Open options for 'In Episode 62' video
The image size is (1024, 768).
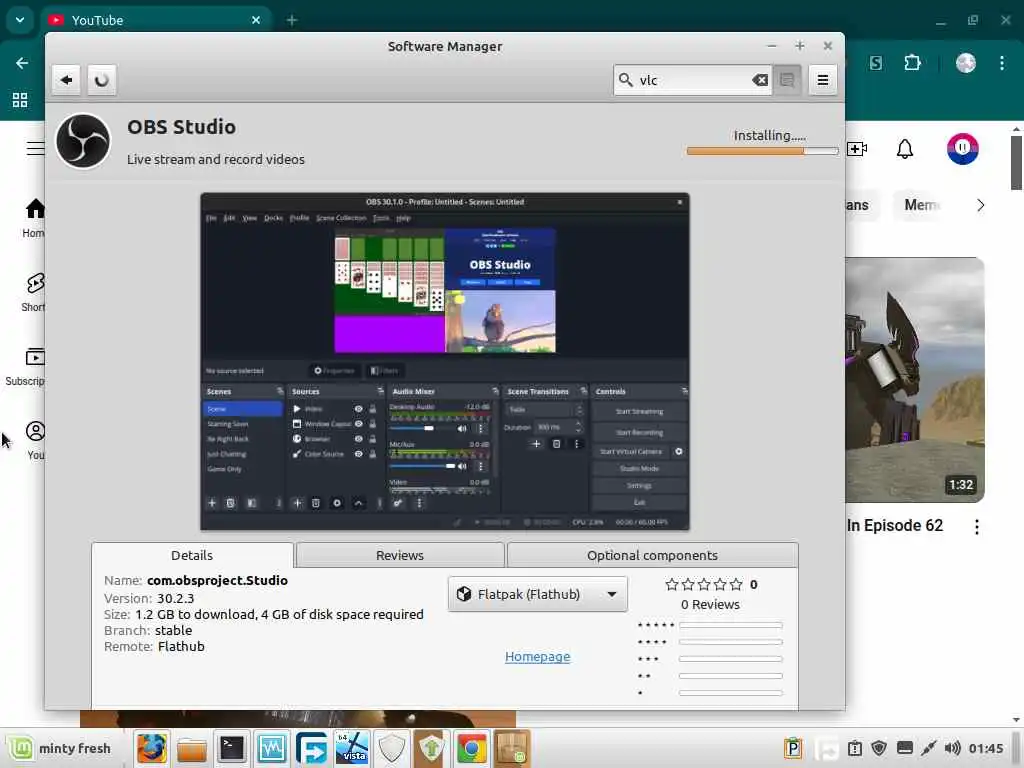(x=976, y=527)
